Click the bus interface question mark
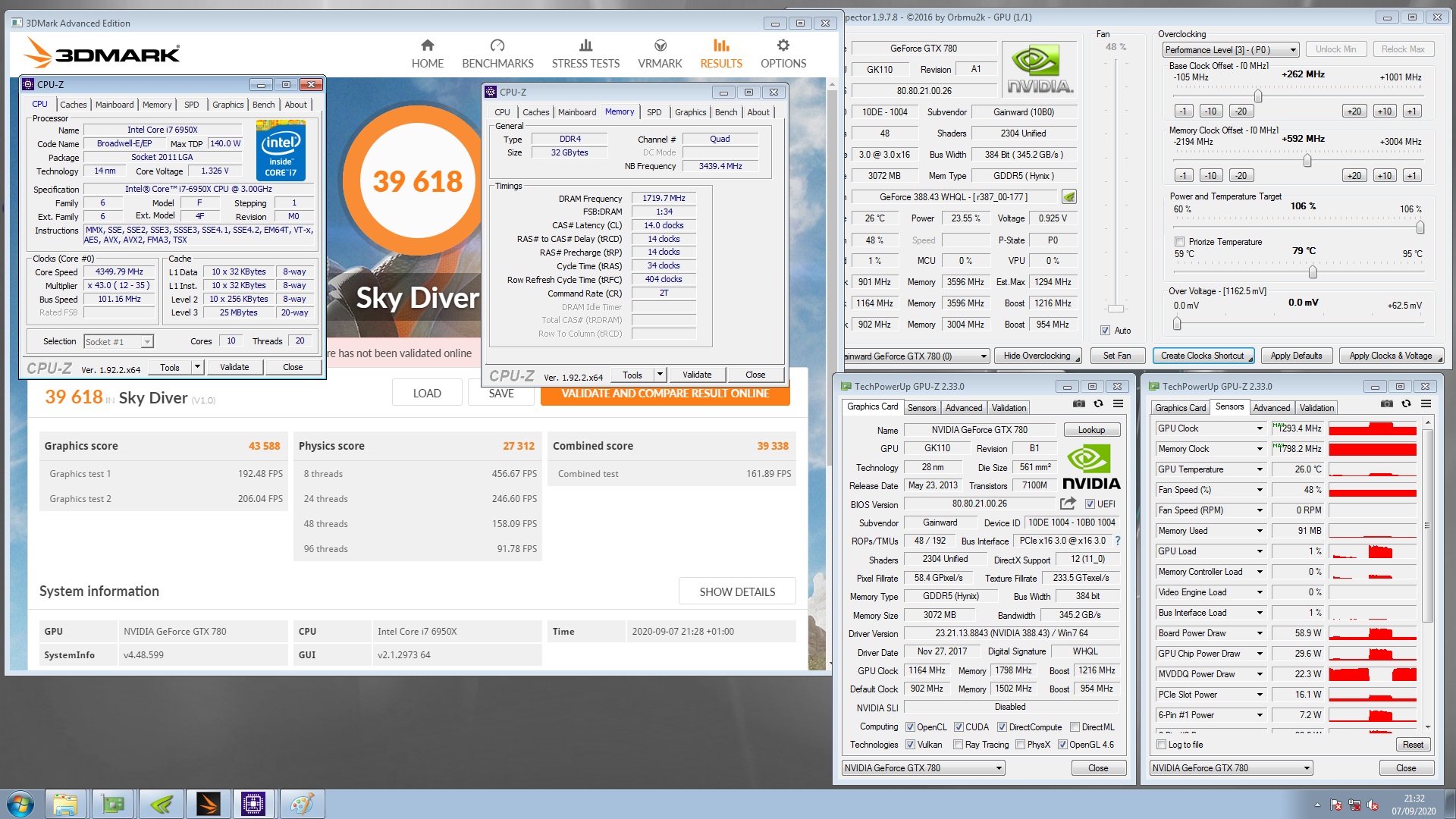Viewport: 1456px width, 819px height. 1118,541
